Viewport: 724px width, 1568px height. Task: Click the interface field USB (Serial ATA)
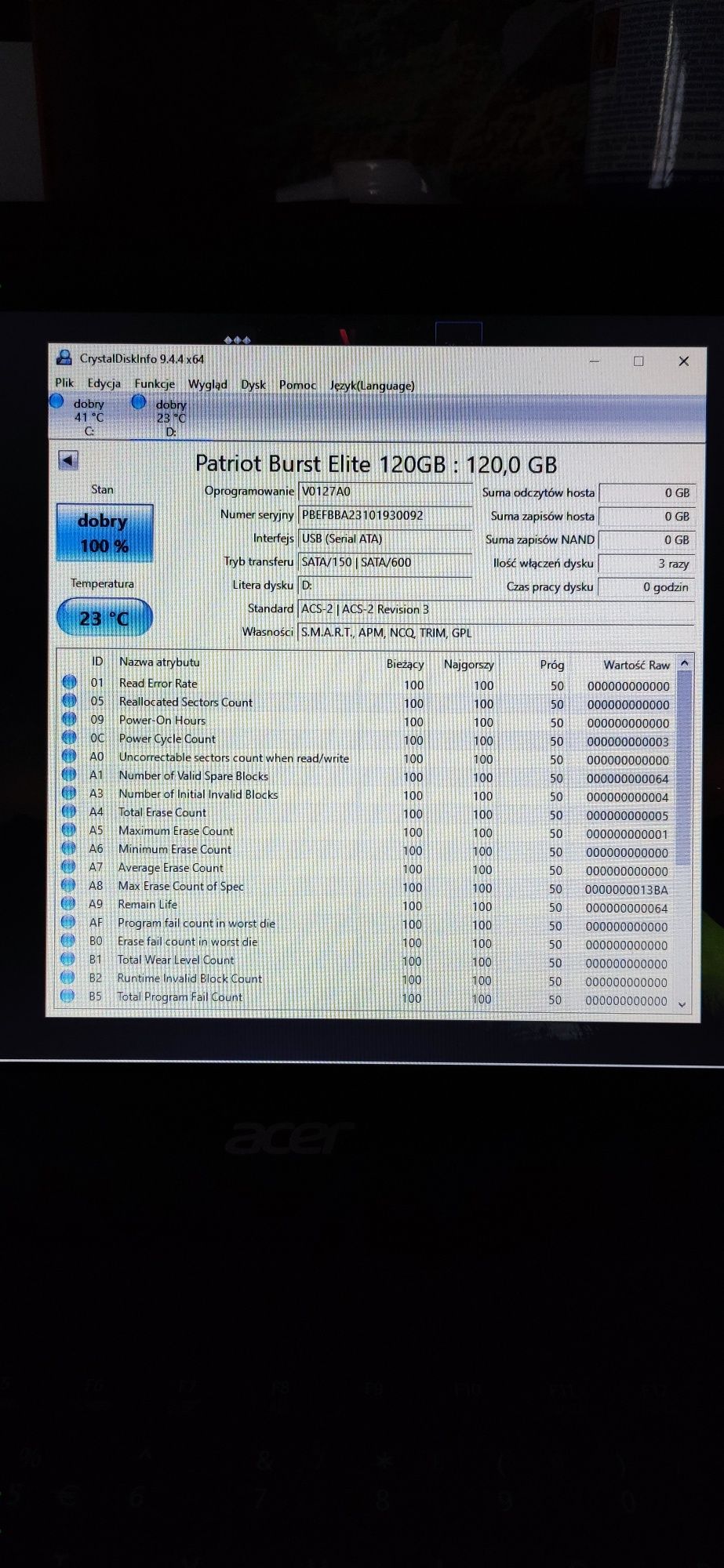[x=385, y=539]
